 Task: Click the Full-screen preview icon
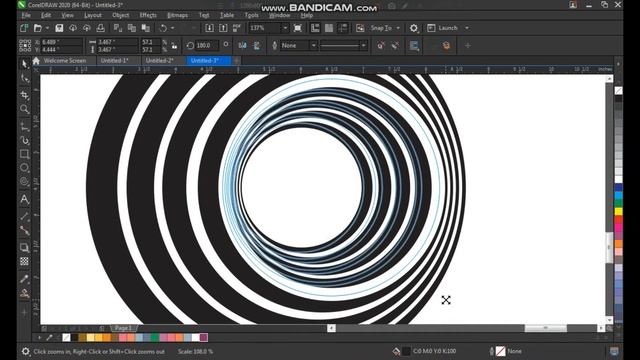pos(298,28)
